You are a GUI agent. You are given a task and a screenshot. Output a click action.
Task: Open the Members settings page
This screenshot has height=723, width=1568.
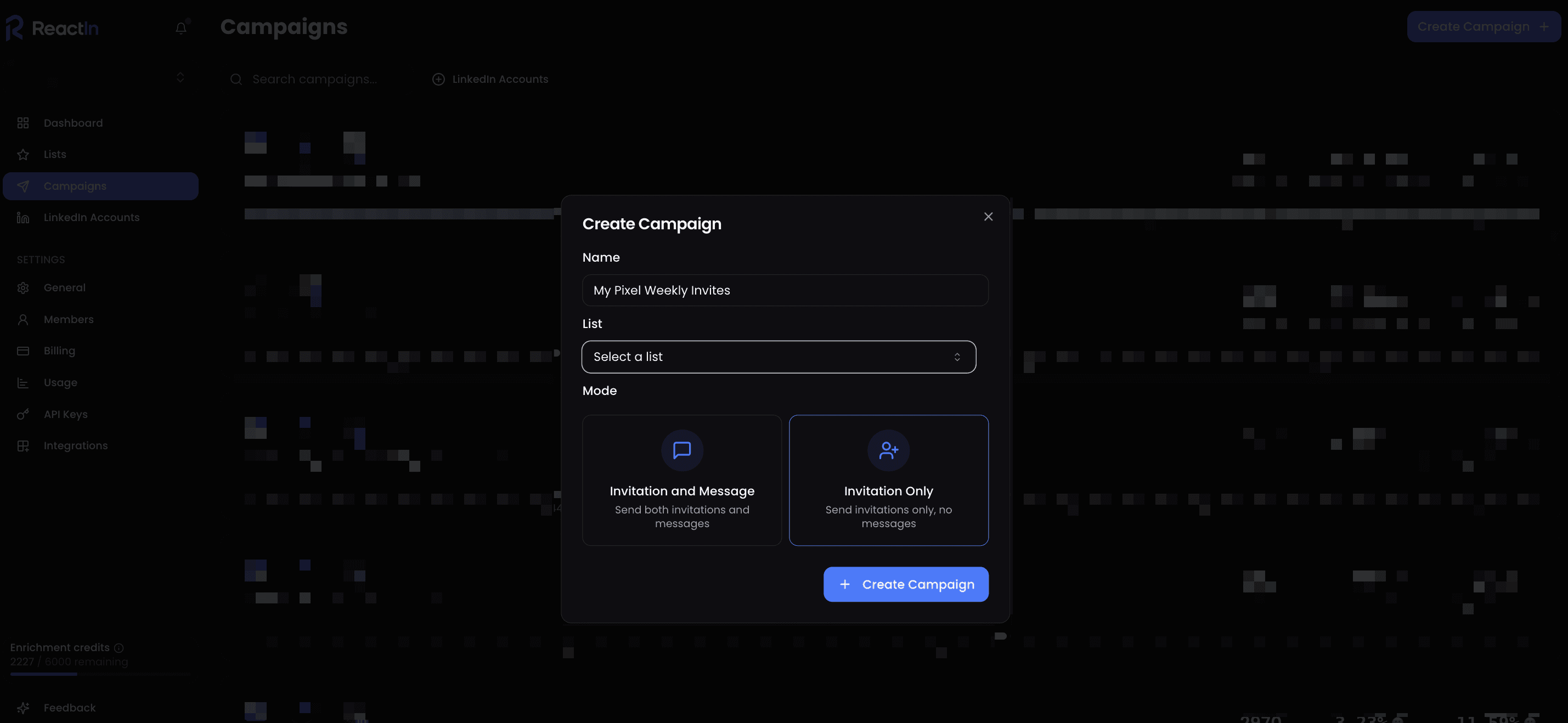(68, 319)
